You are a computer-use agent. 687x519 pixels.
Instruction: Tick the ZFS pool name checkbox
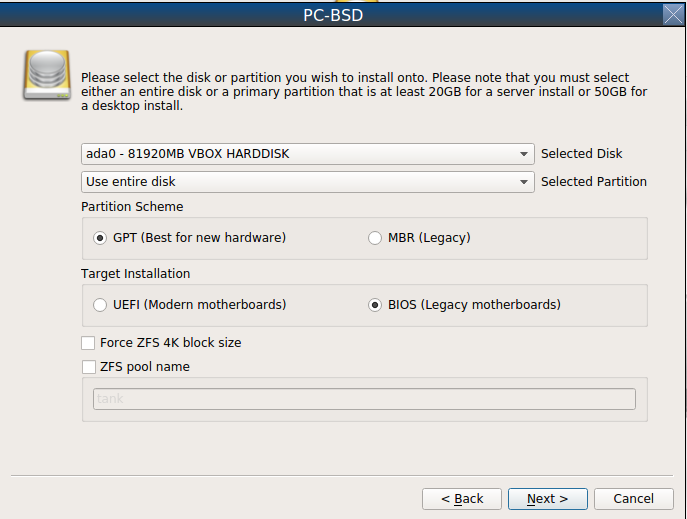click(x=89, y=367)
